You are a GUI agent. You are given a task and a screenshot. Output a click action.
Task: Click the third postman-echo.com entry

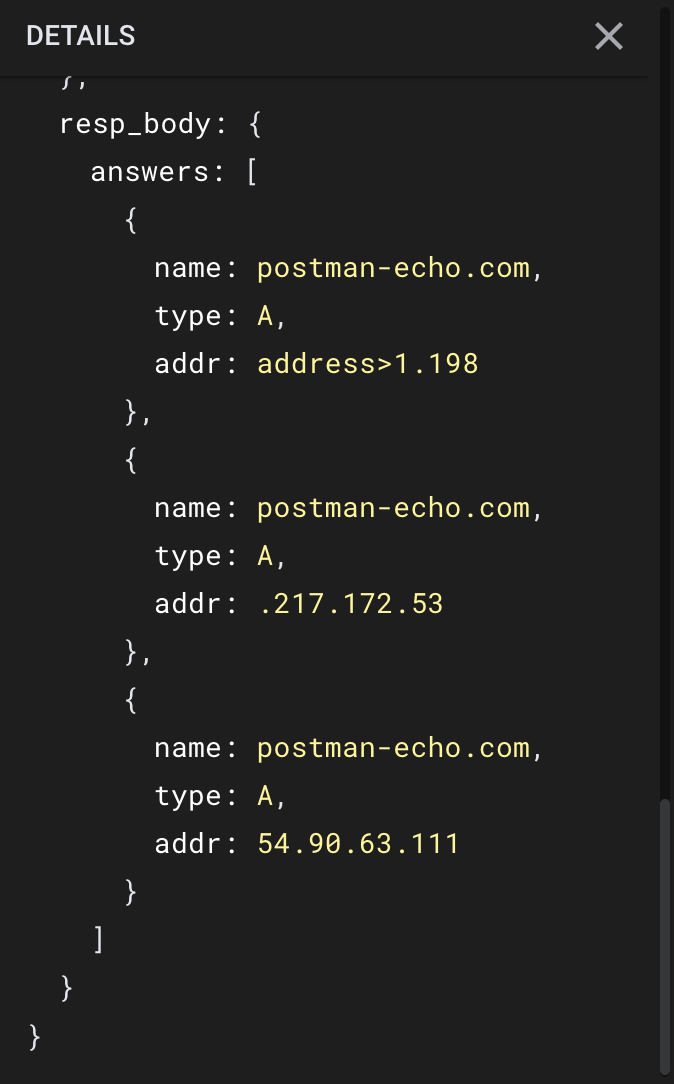pyautogui.click(x=394, y=747)
